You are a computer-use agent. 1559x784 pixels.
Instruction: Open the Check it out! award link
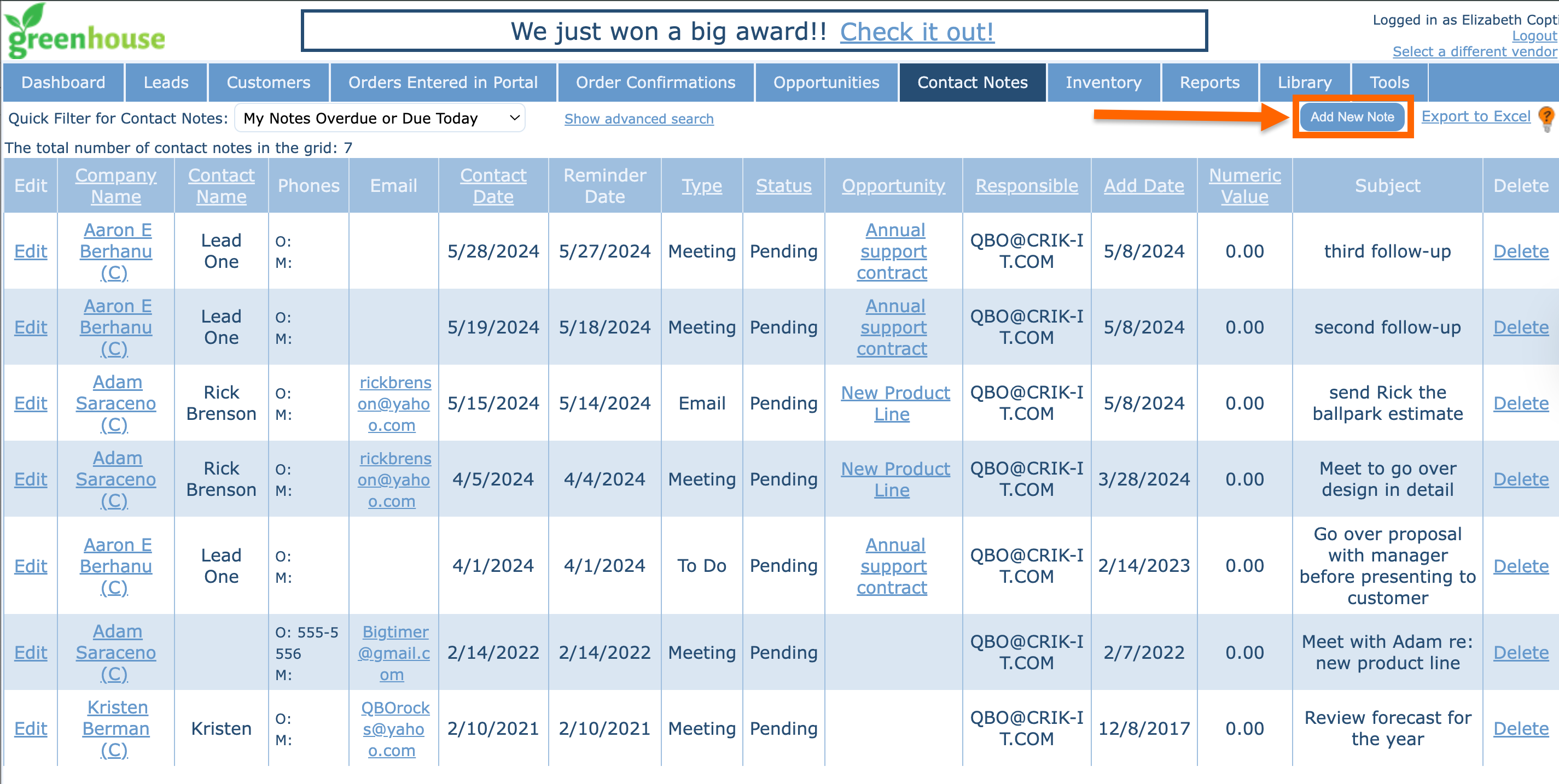(x=916, y=32)
